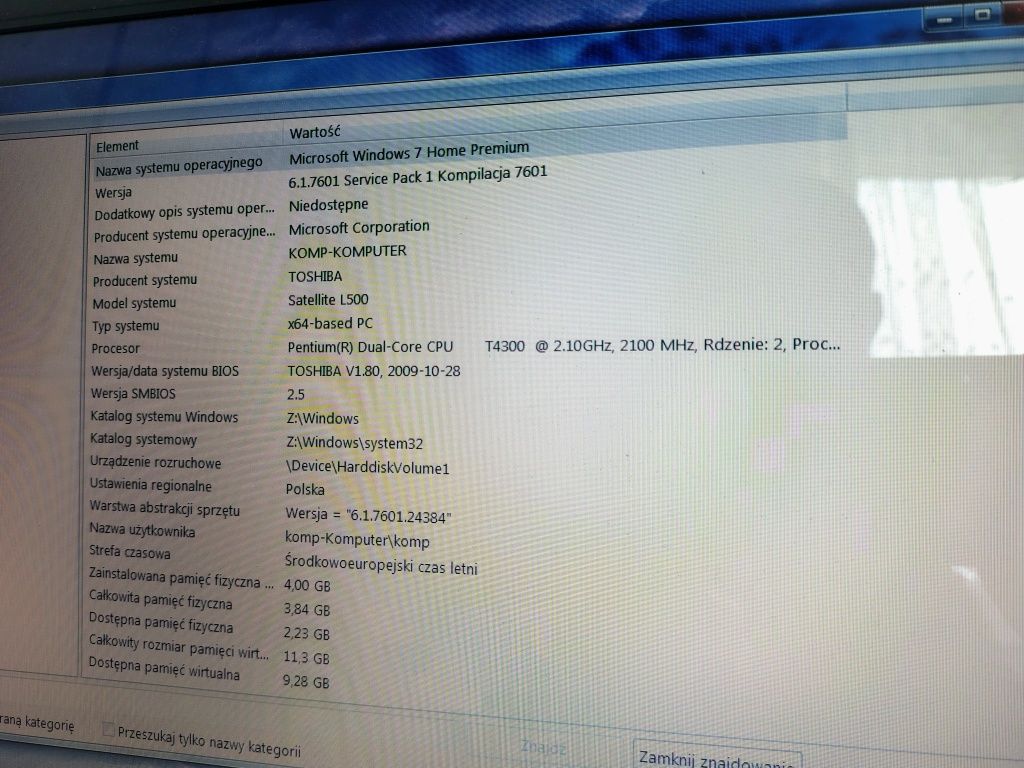Image resolution: width=1024 pixels, height=768 pixels.
Task: Select the 'Polska' regional value
Action: tap(304, 489)
